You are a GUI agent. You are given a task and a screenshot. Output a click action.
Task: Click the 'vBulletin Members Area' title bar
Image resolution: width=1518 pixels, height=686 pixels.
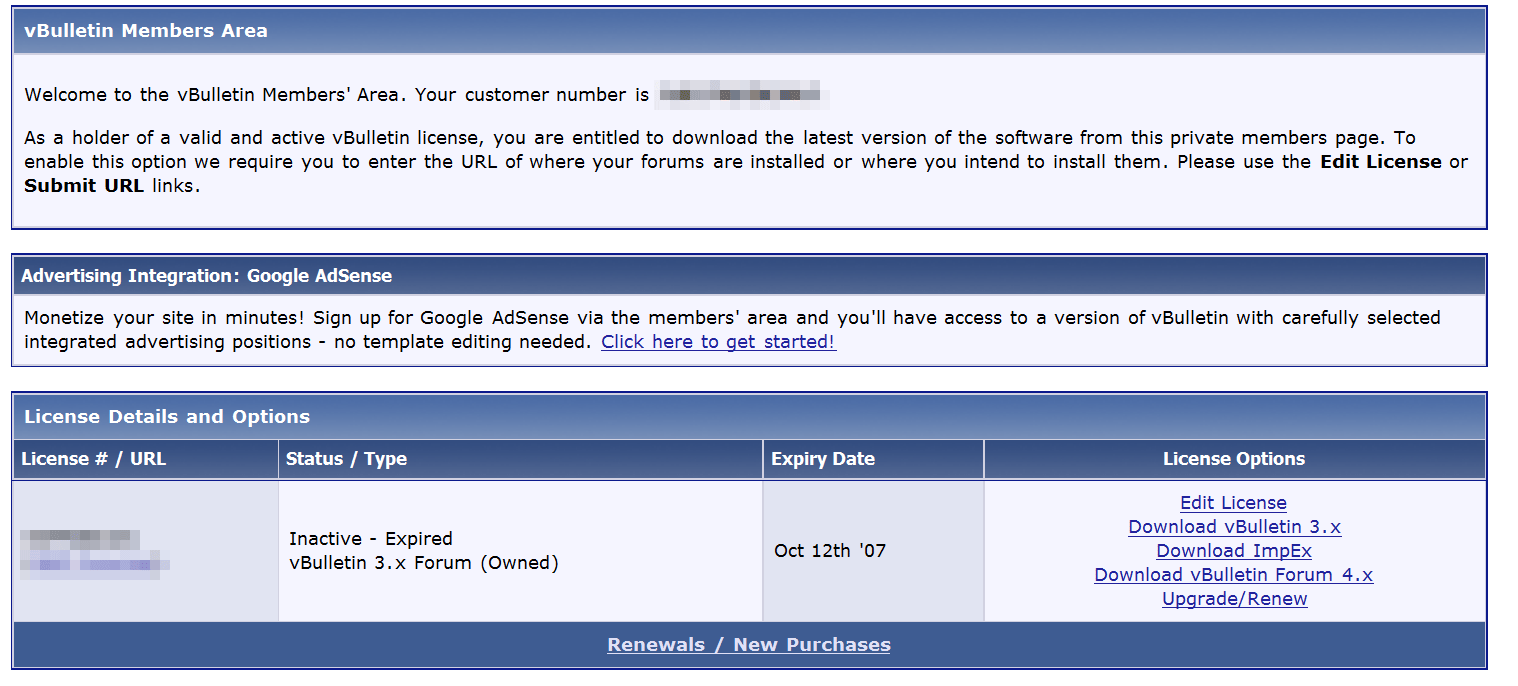coord(146,31)
